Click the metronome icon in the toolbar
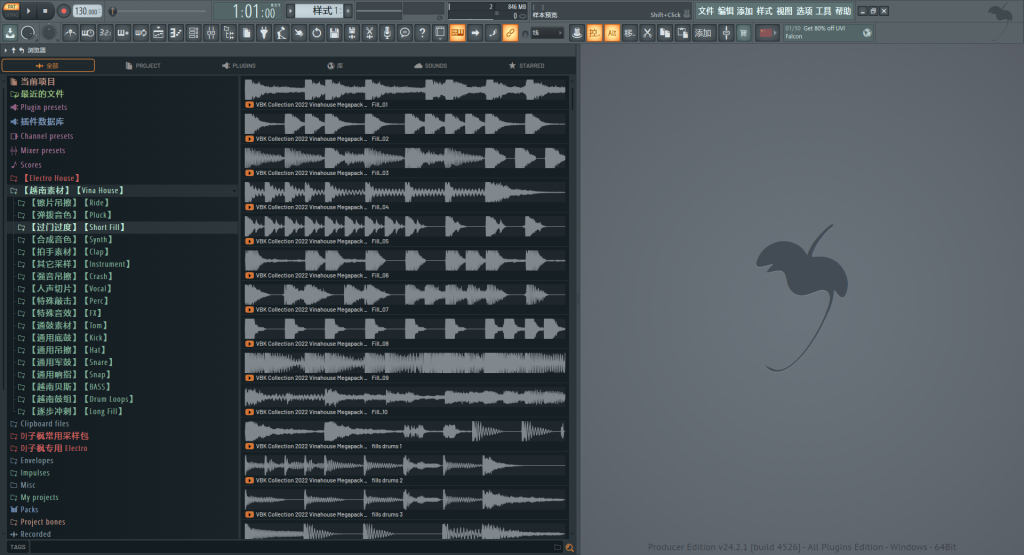 71,33
